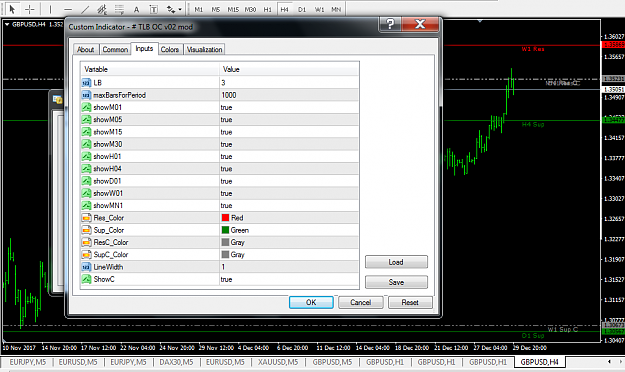Image resolution: width=625 pixels, height=372 pixels.
Task: Expand the GBPUSD,H4 chart title triangle
Action: (7, 24)
